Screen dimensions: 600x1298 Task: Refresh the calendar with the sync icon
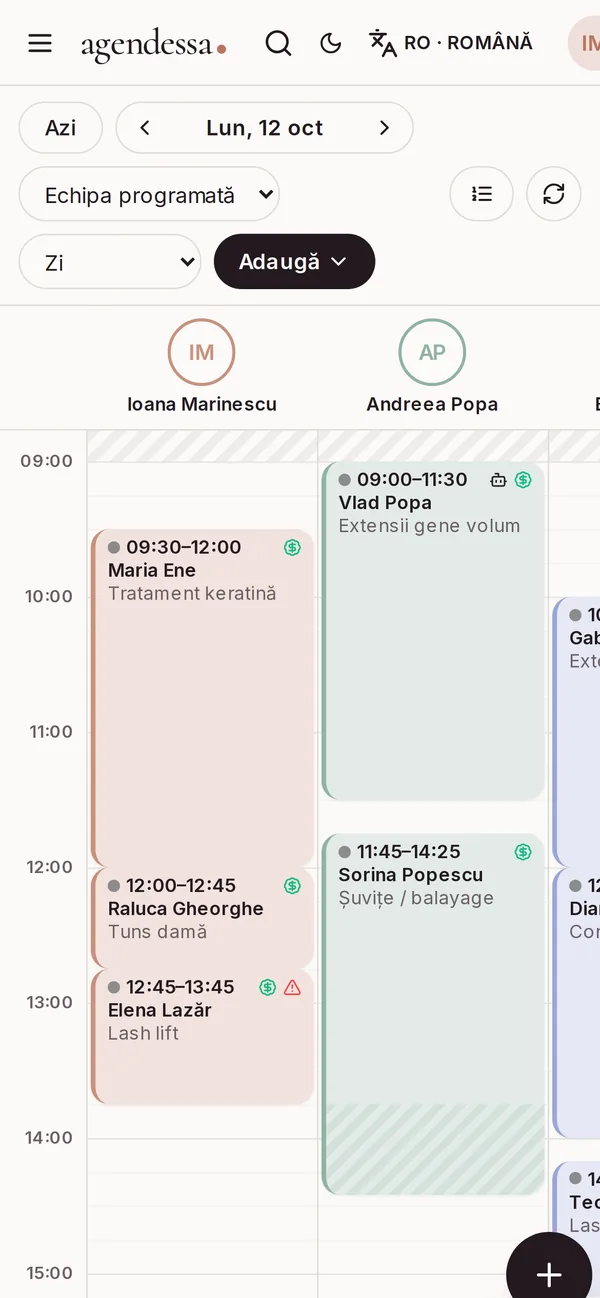point(554,194)
